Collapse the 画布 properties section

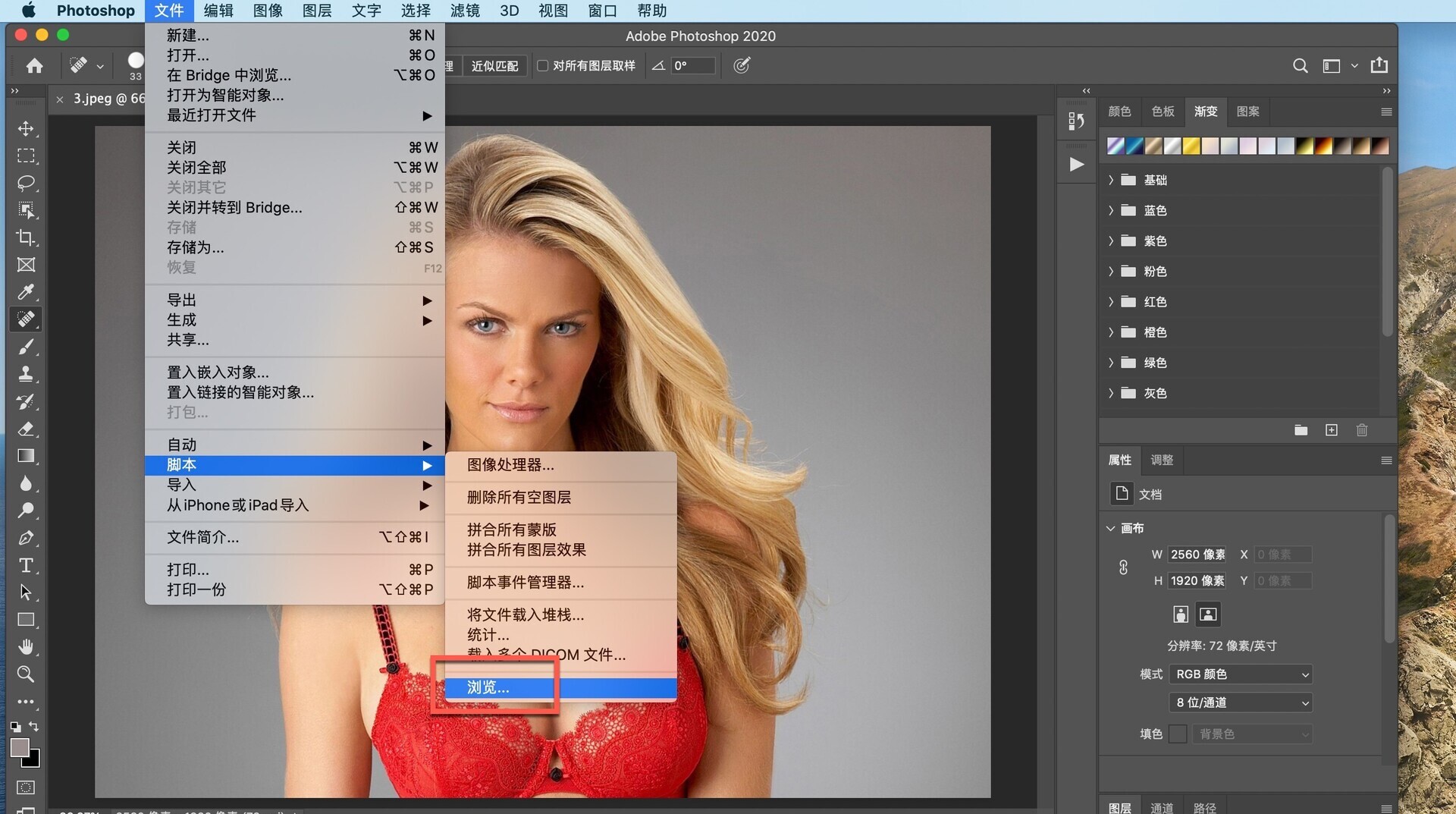point(1110,528)
